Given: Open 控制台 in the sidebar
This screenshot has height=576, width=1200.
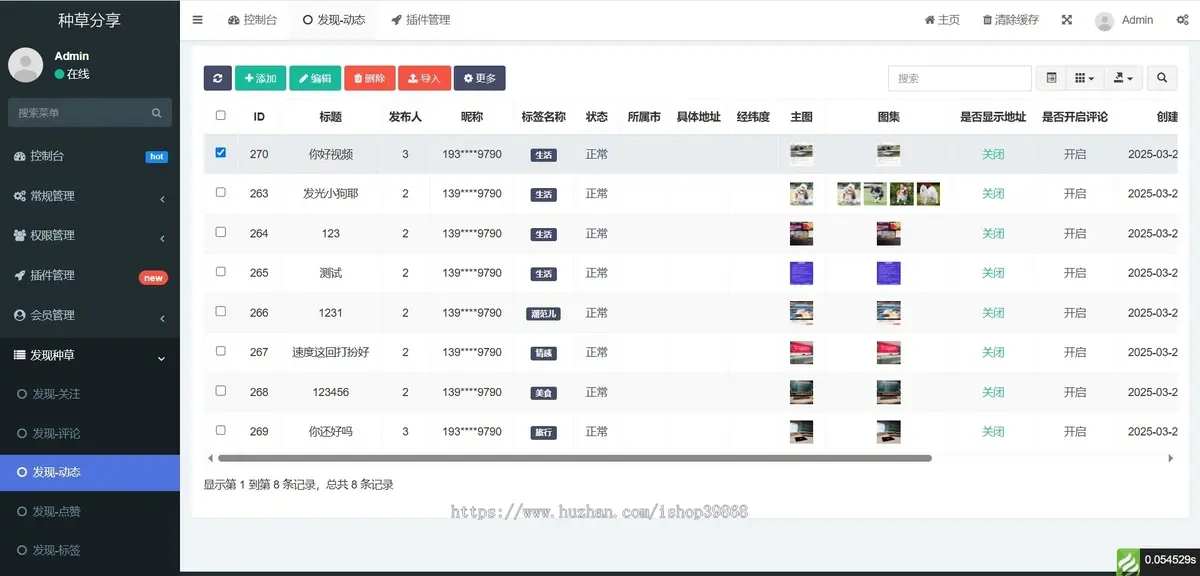Looking at the screenshot, I should [90, 156].
